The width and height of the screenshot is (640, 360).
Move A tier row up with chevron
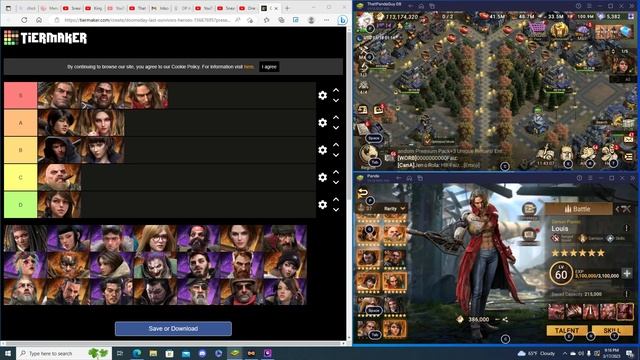pos(336,118)
